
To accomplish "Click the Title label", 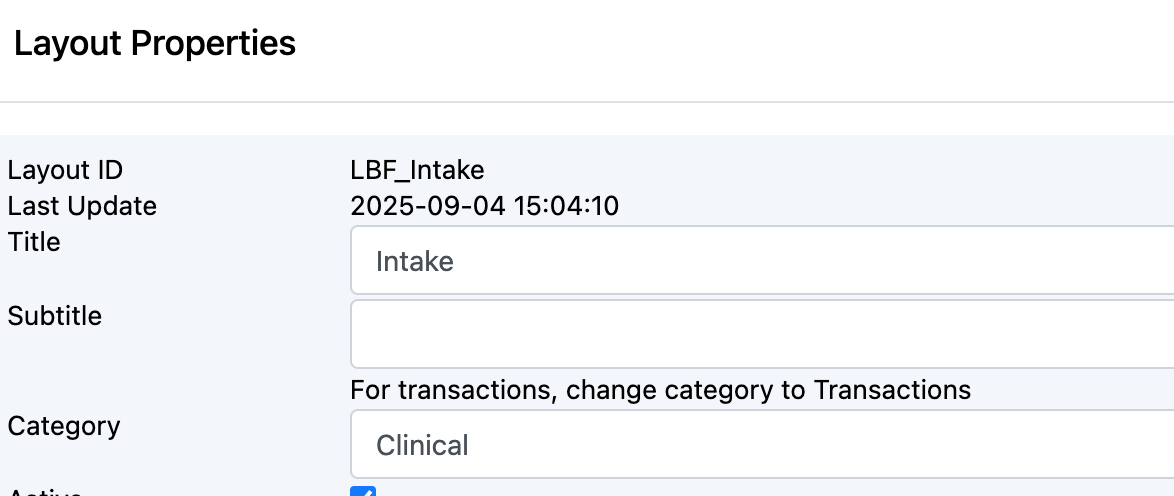I will click(34, 242).
